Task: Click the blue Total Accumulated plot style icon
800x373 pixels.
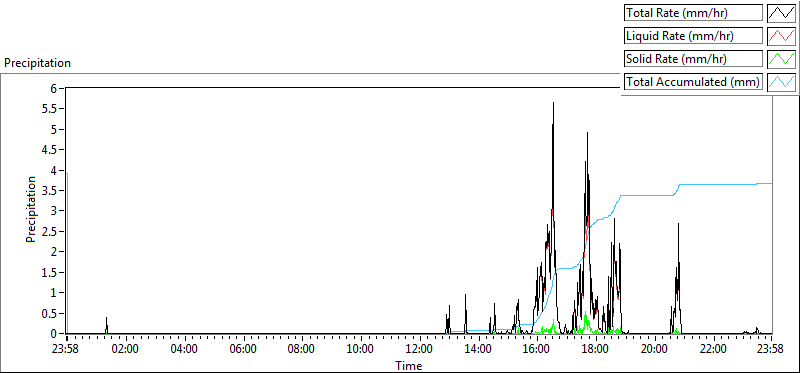Action: tap(781, 82)
